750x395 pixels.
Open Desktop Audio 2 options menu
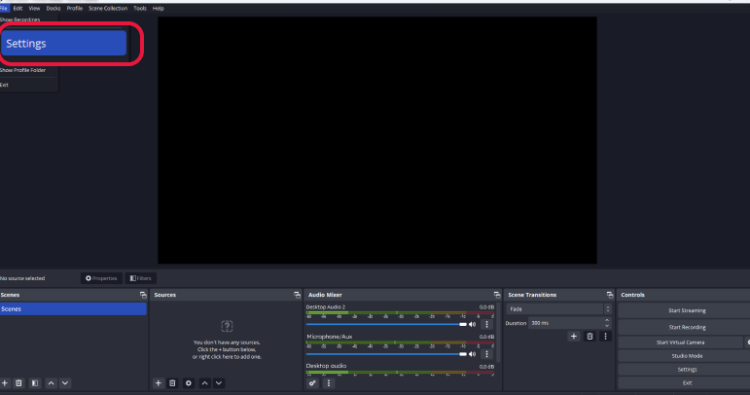pos(487,324)
